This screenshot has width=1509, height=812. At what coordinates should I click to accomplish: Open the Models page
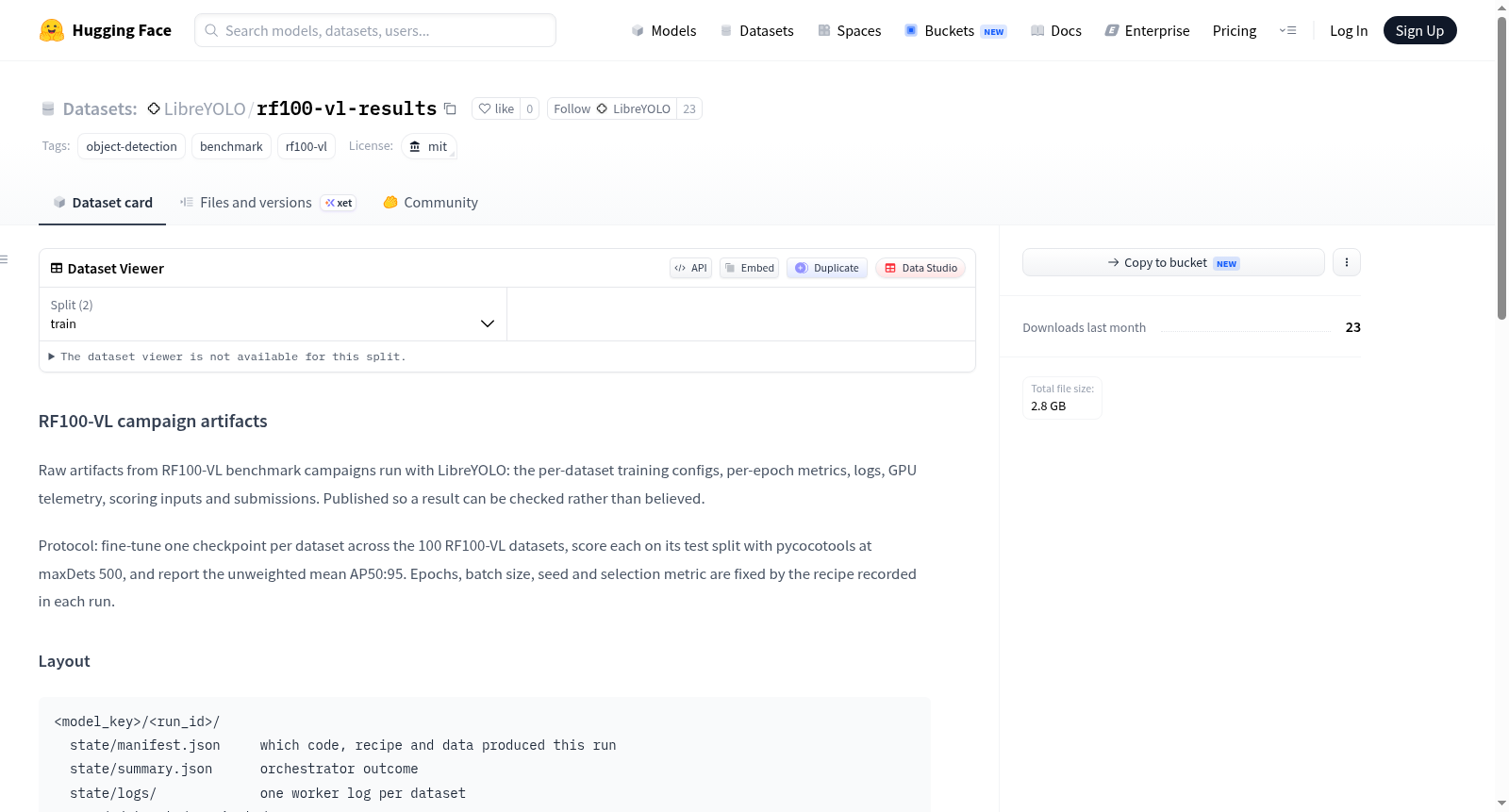(x=664, y=30)
